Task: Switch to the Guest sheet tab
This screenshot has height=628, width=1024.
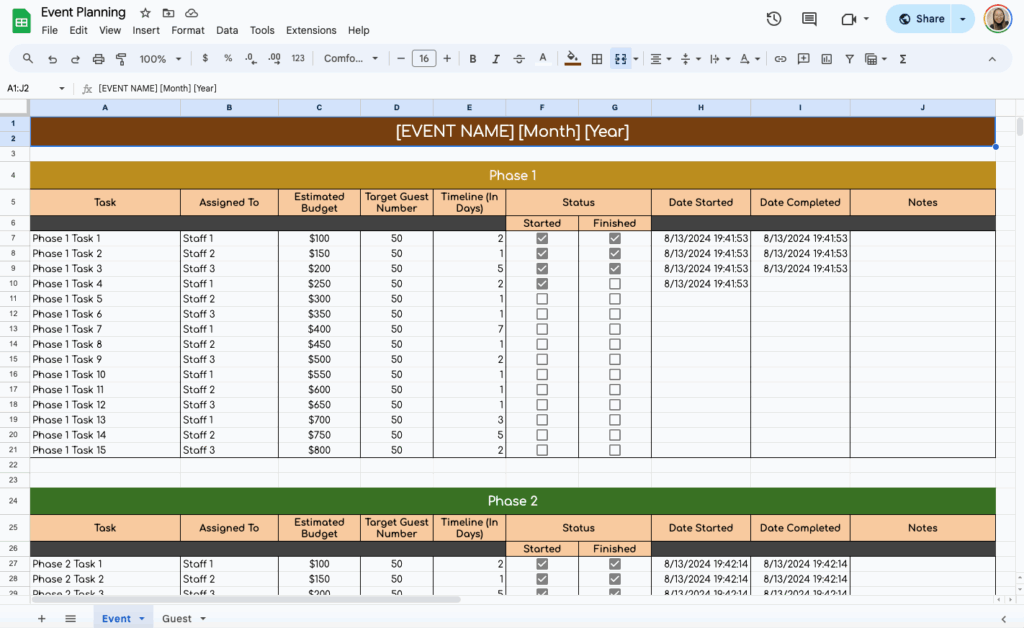Action: tap(176, 618)
